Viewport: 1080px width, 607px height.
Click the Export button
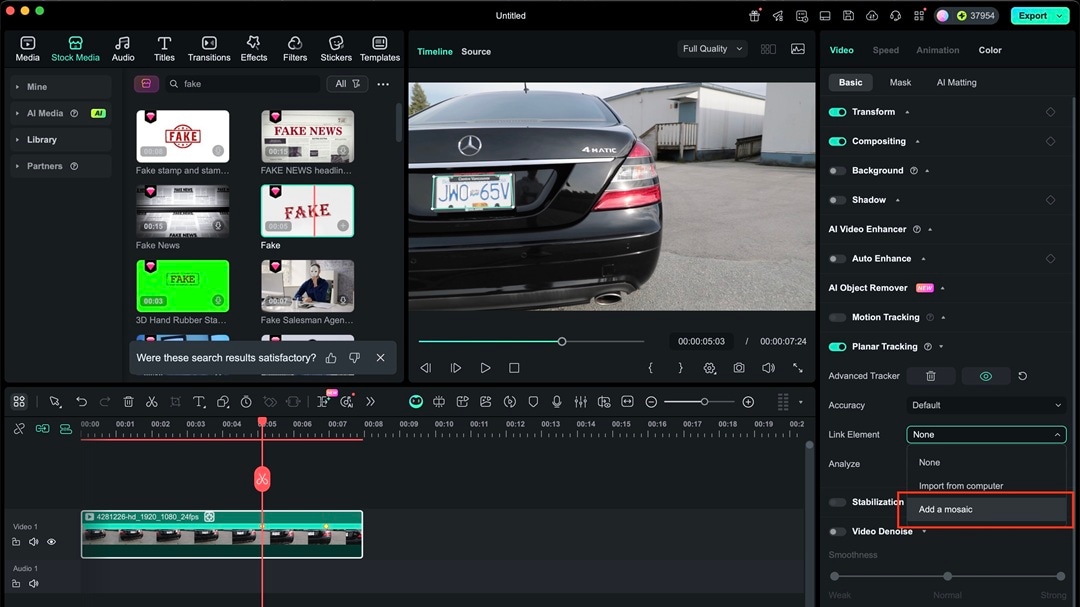[x=1032, y=16]
